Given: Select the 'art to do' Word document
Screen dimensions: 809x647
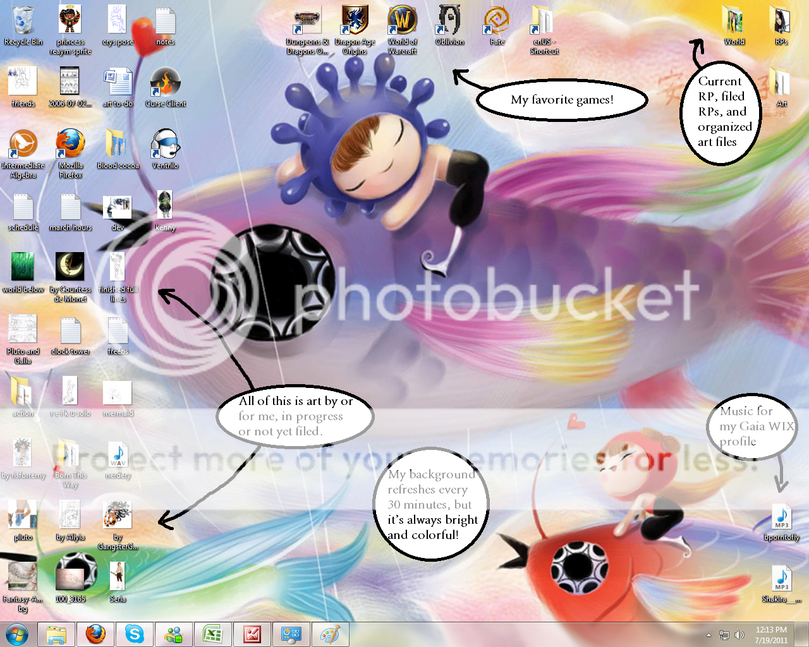Looking at the screenshot, I should click(117, 82).
